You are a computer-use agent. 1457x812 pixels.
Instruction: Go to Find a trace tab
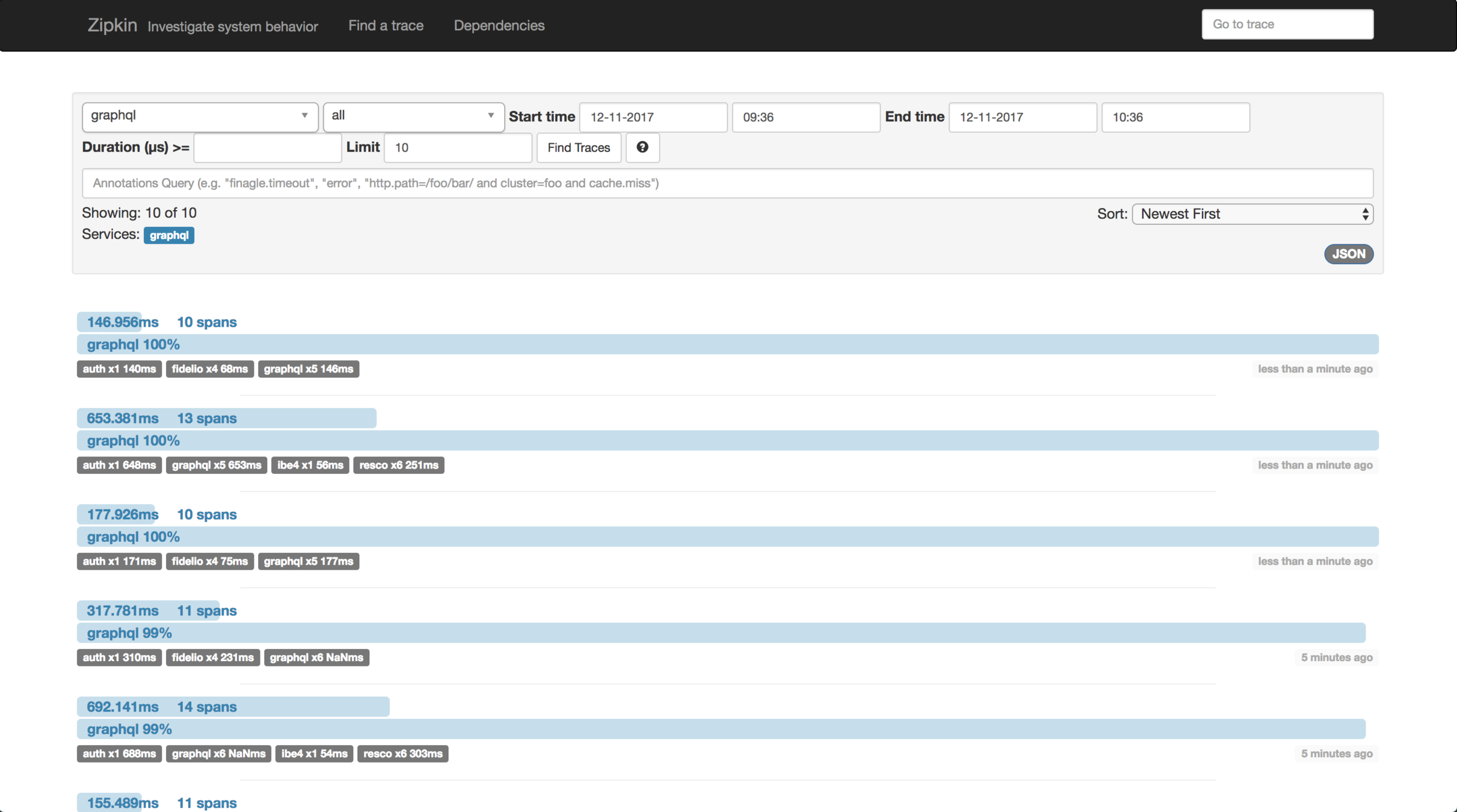point(386,25)
